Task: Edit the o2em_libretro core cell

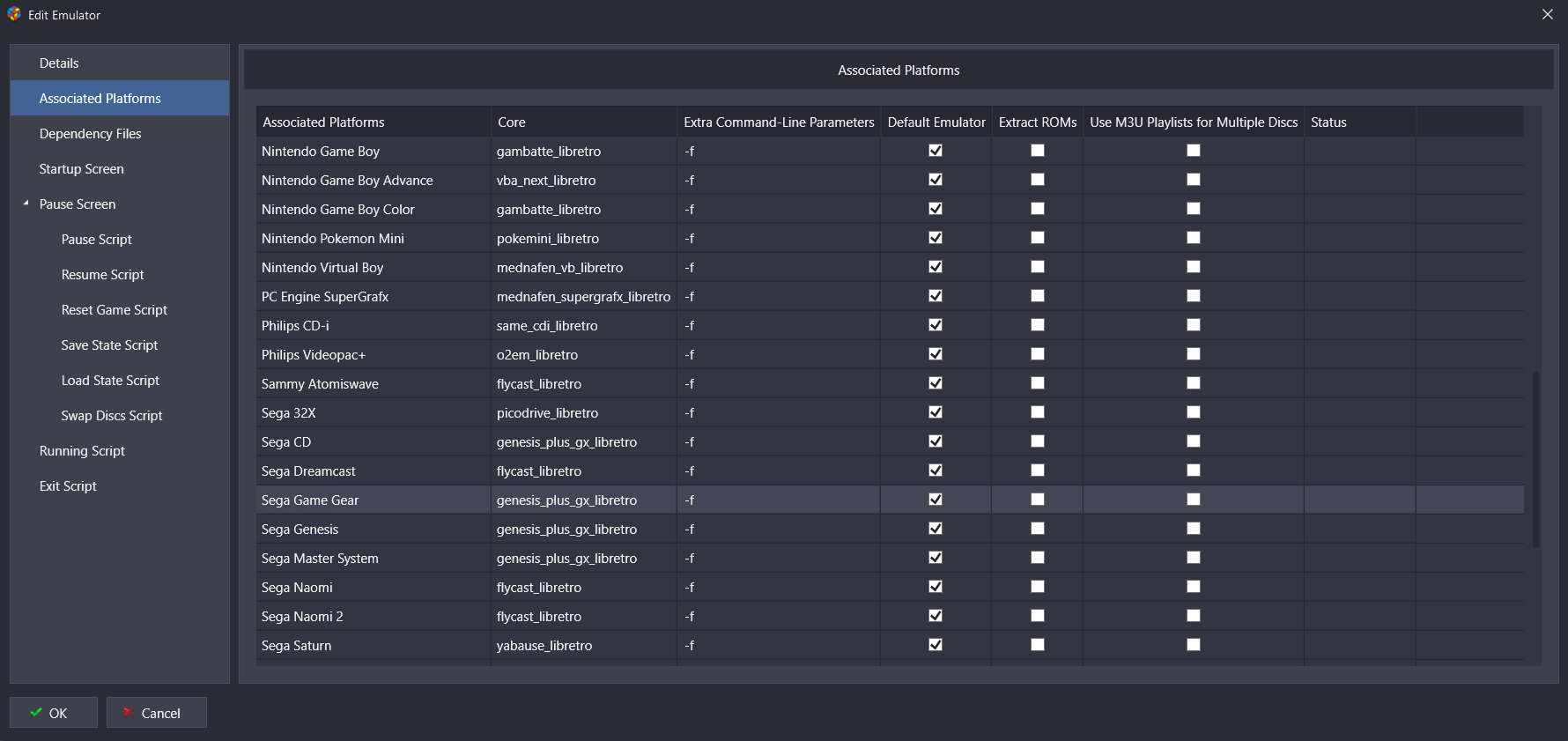Action: [584, 355]
